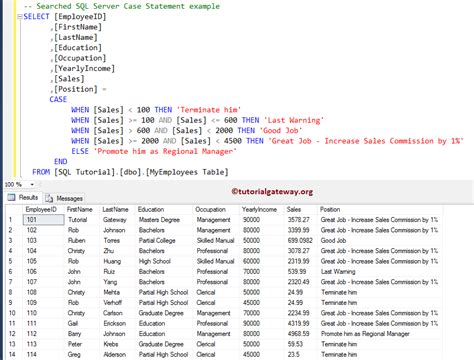Switch to the Results tab

pyautogui.click(x=23, y=197)
